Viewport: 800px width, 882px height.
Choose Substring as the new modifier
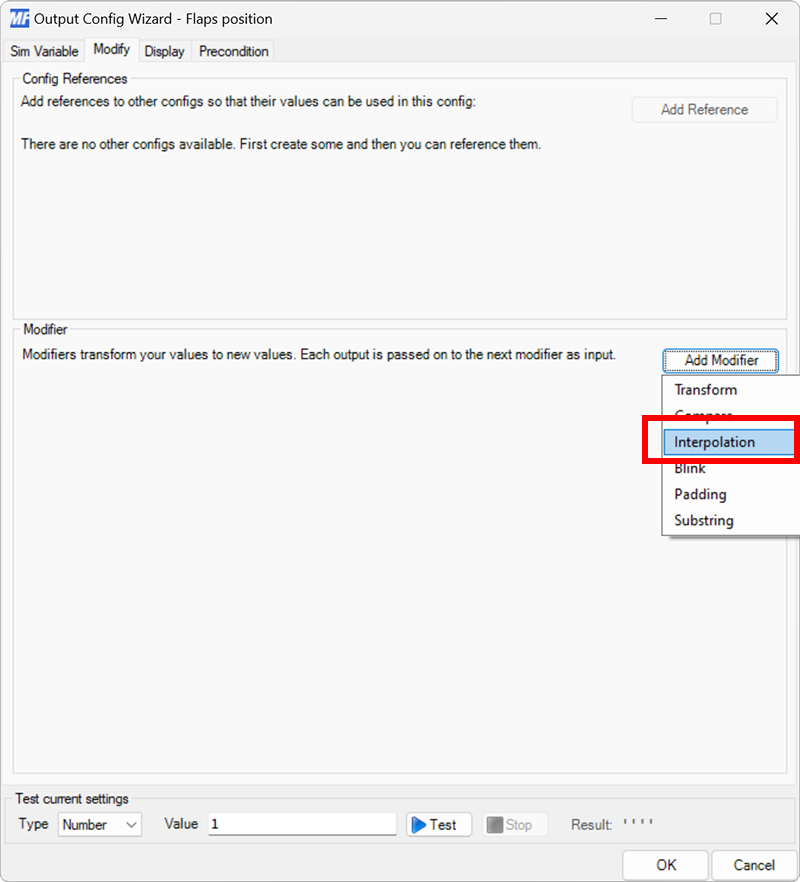coord(703,520)
